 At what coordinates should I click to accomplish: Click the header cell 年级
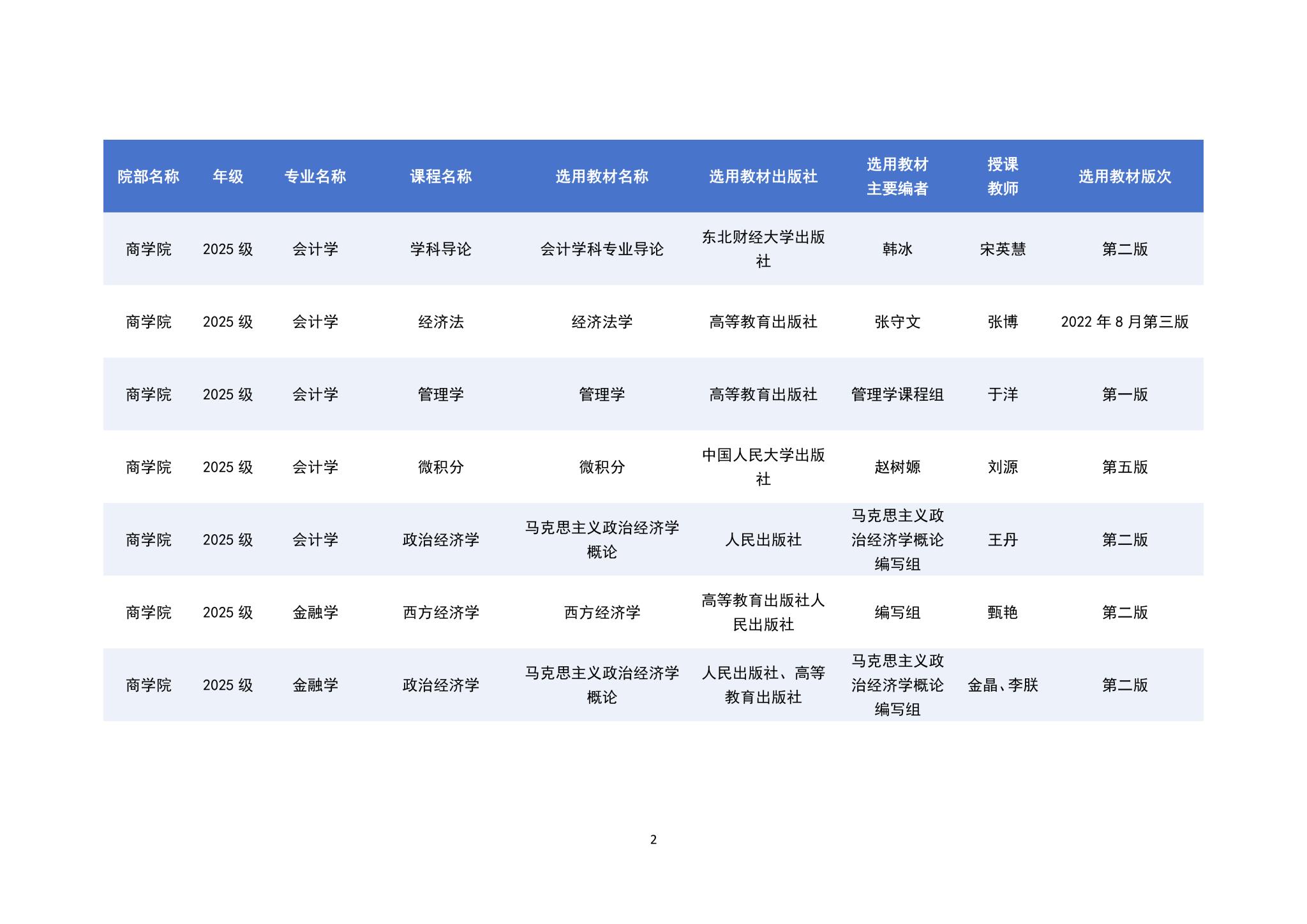228,177
